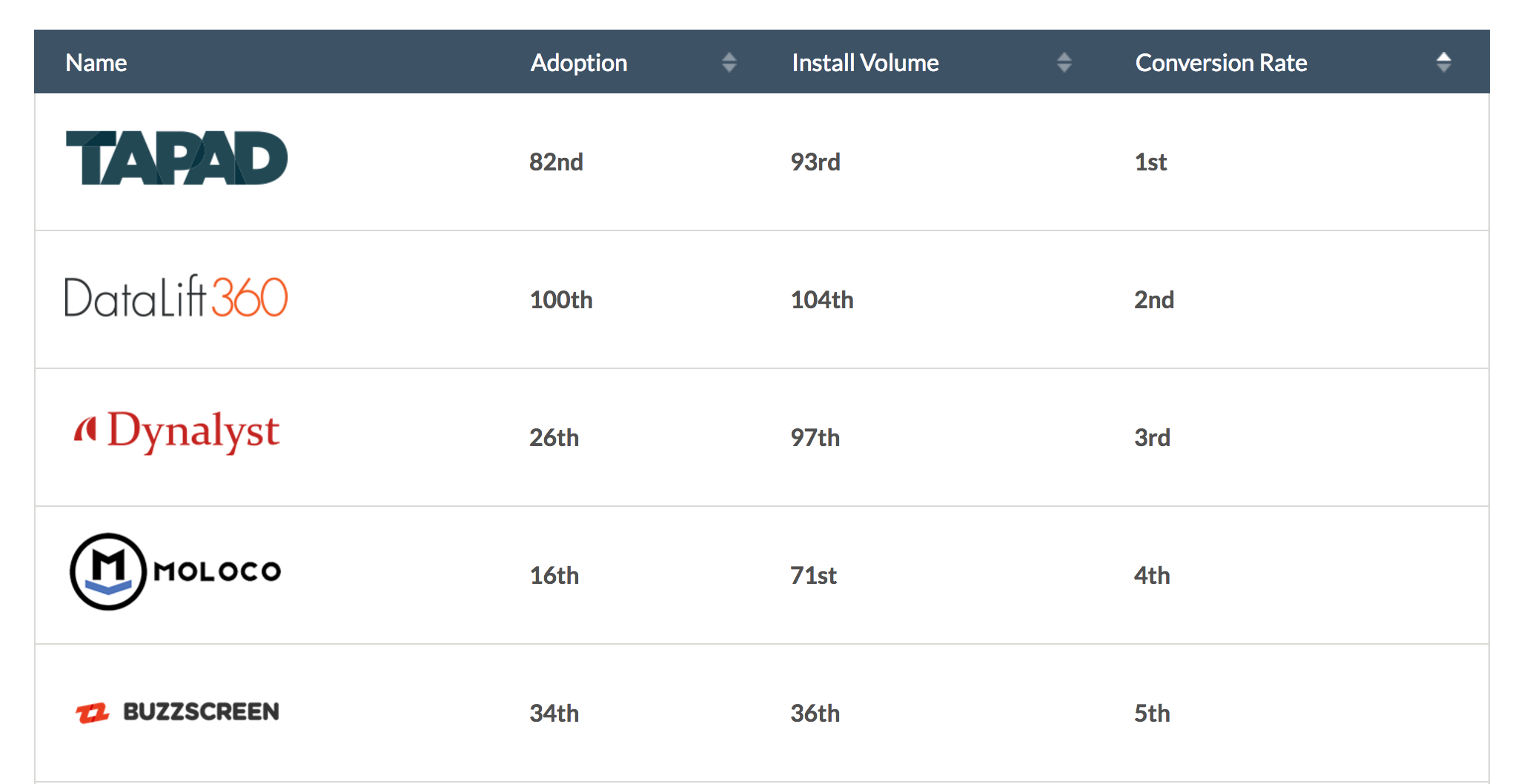Sort table by Conversion Rate arrows
Viewport: 1524px width, 784px height.
1443,62
